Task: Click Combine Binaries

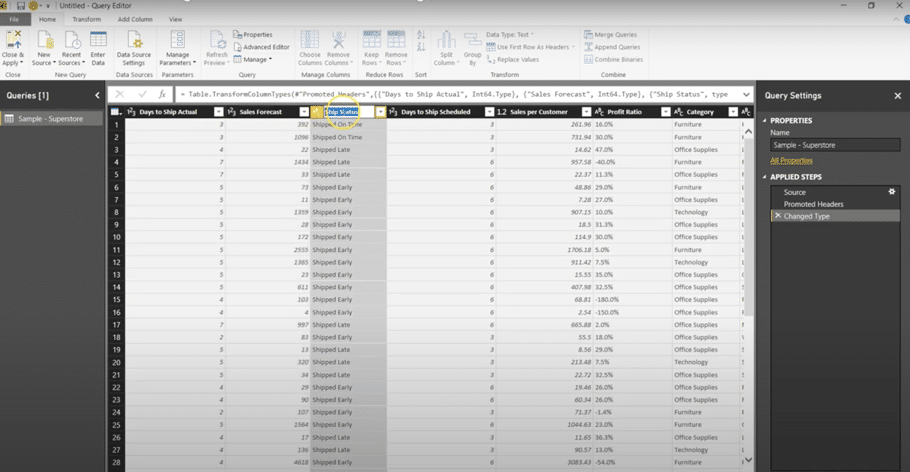Action: coord(613,59)
